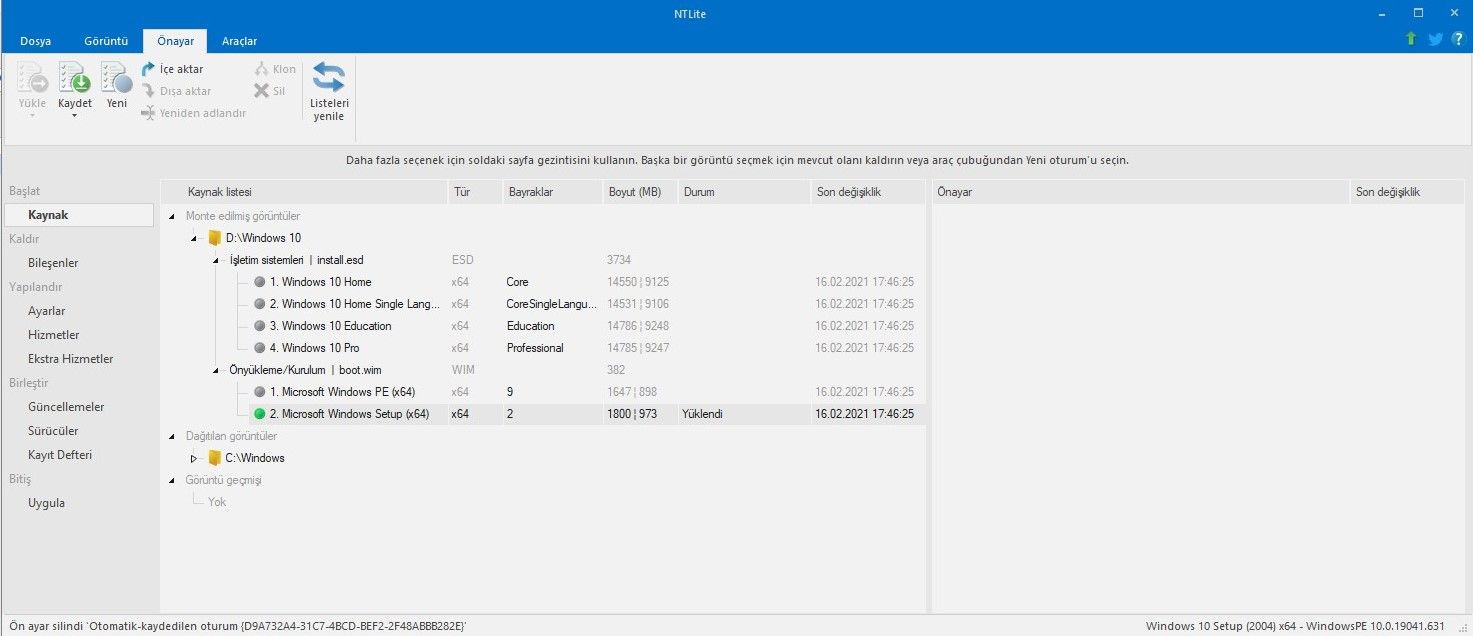The image size is (1473, 636).
Task: Switch to the Görüntü tab
Action: point(104,41)
